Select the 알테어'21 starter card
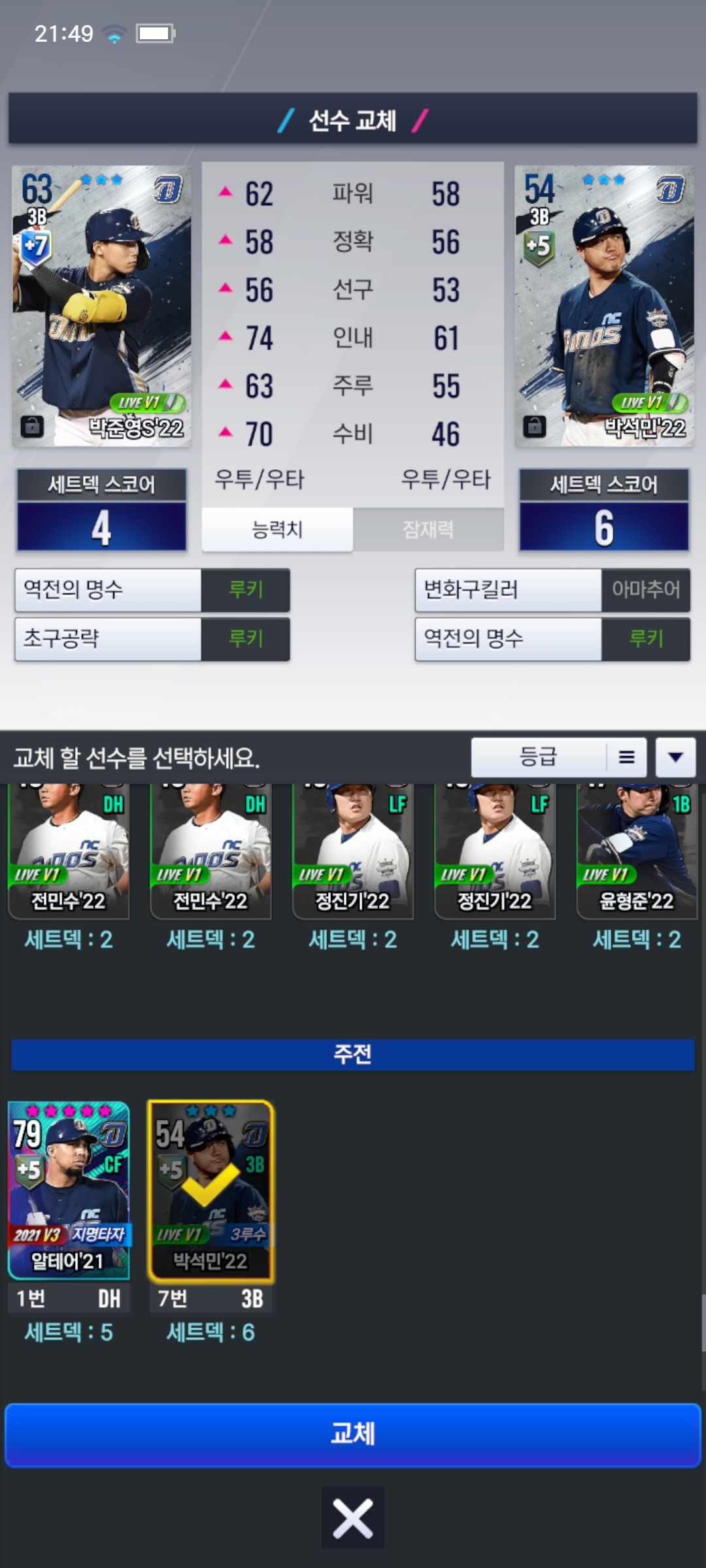 69,1190
